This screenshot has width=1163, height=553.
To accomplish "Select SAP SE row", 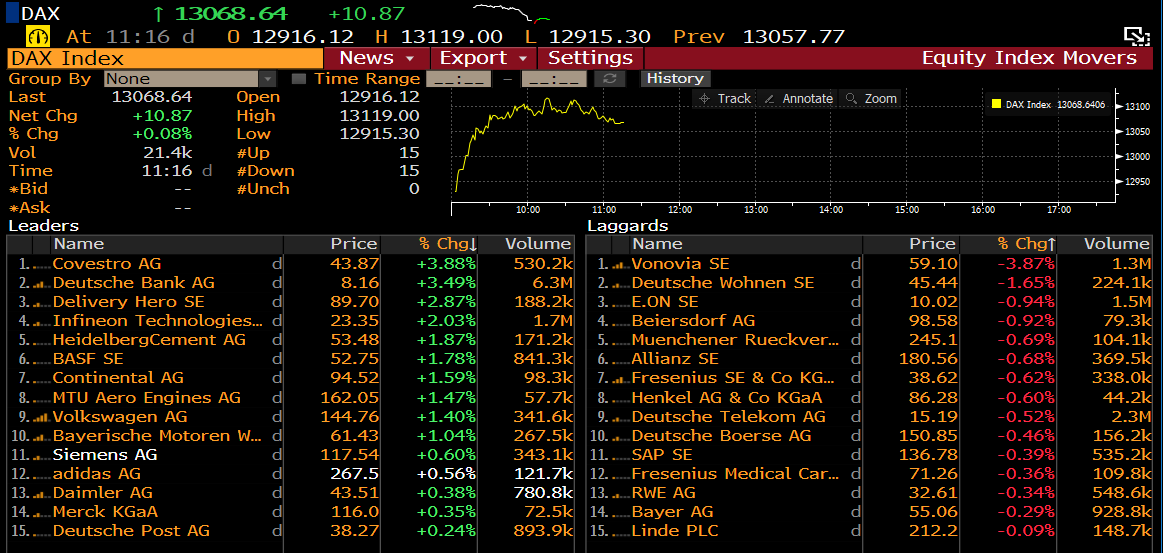I will click(x=869, y=455).
